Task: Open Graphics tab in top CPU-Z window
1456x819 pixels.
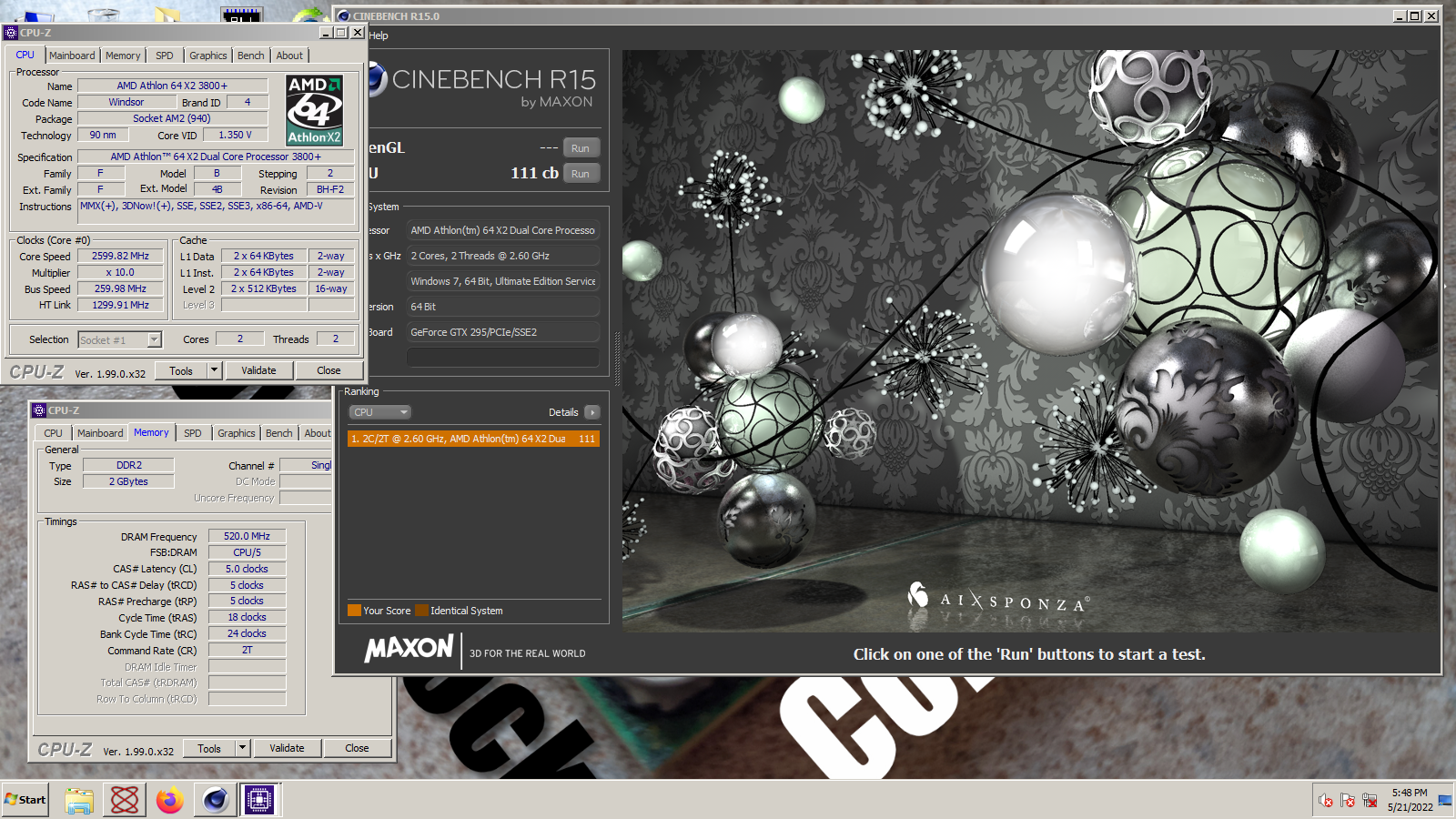Action: coord(208,56)
